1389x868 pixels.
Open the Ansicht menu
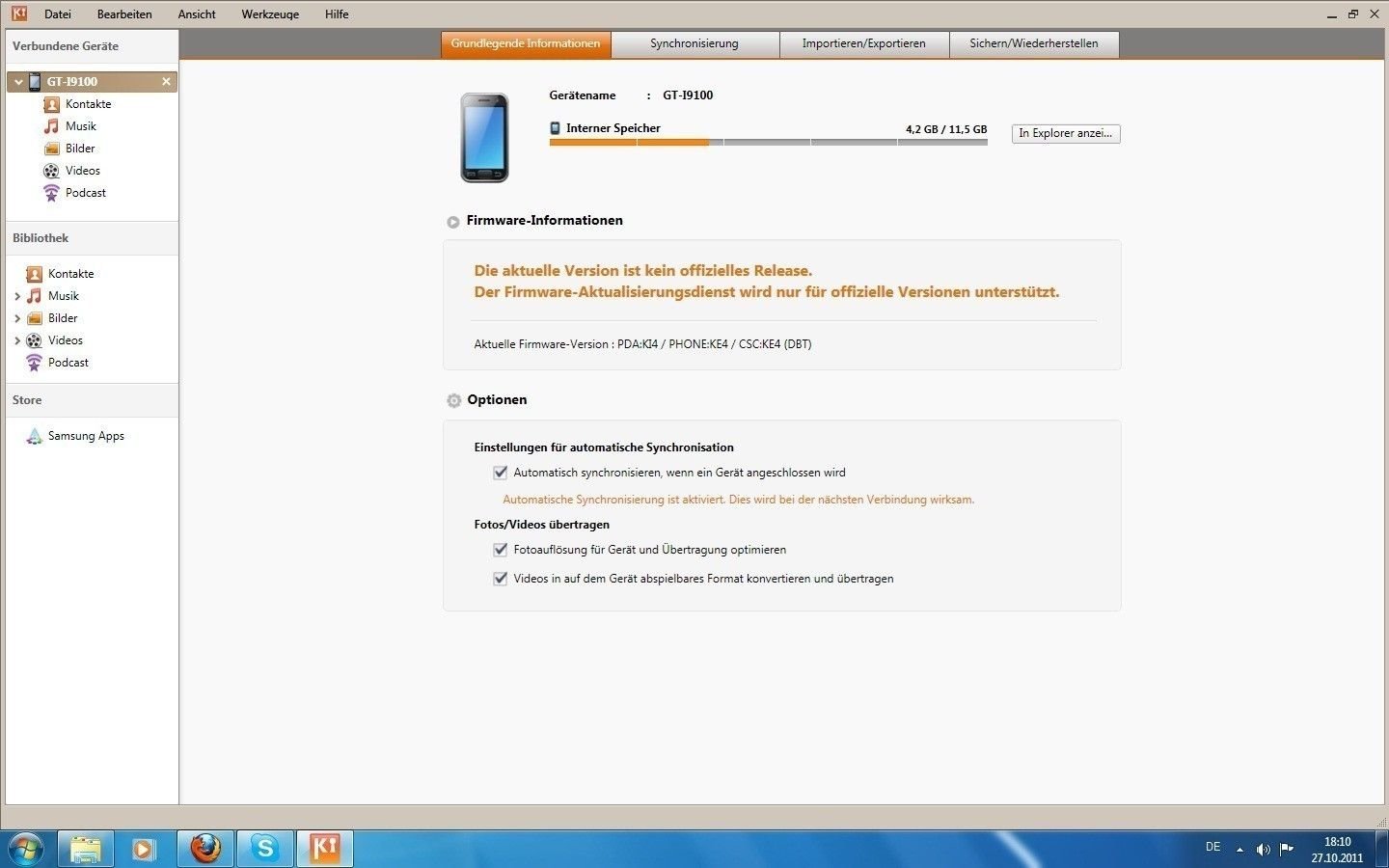(197, 14)
